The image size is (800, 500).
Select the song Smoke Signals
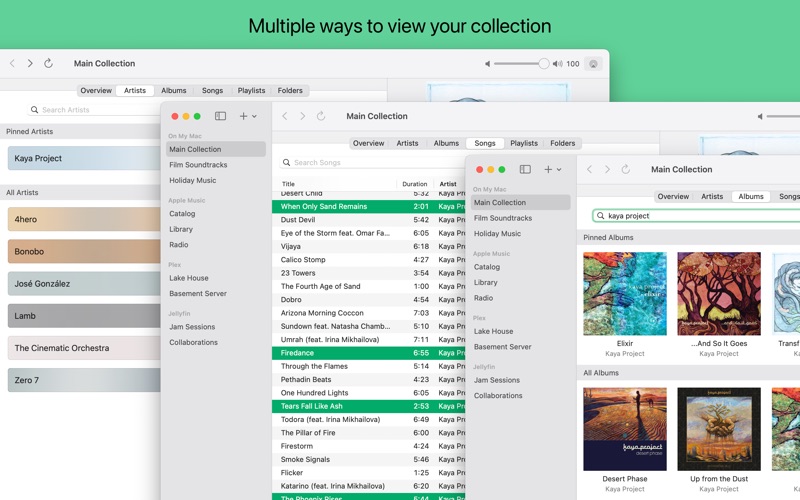(x=369, y=459)
